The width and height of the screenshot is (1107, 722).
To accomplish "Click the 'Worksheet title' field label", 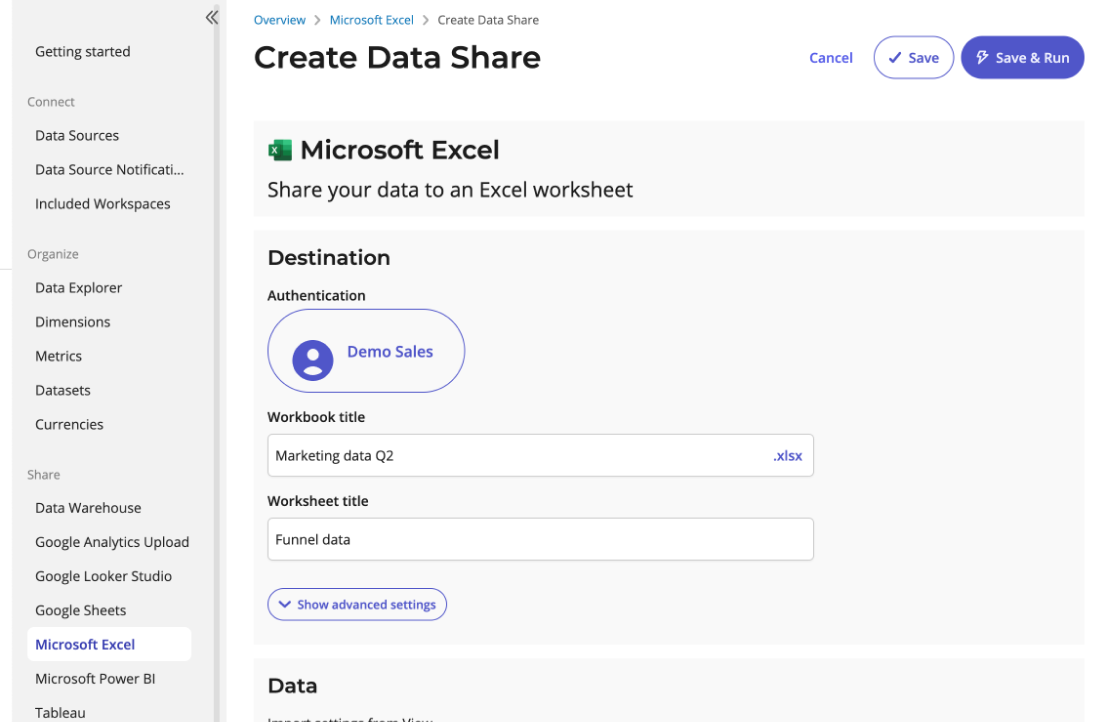I will pyautogui.click(x=318, y=501).
